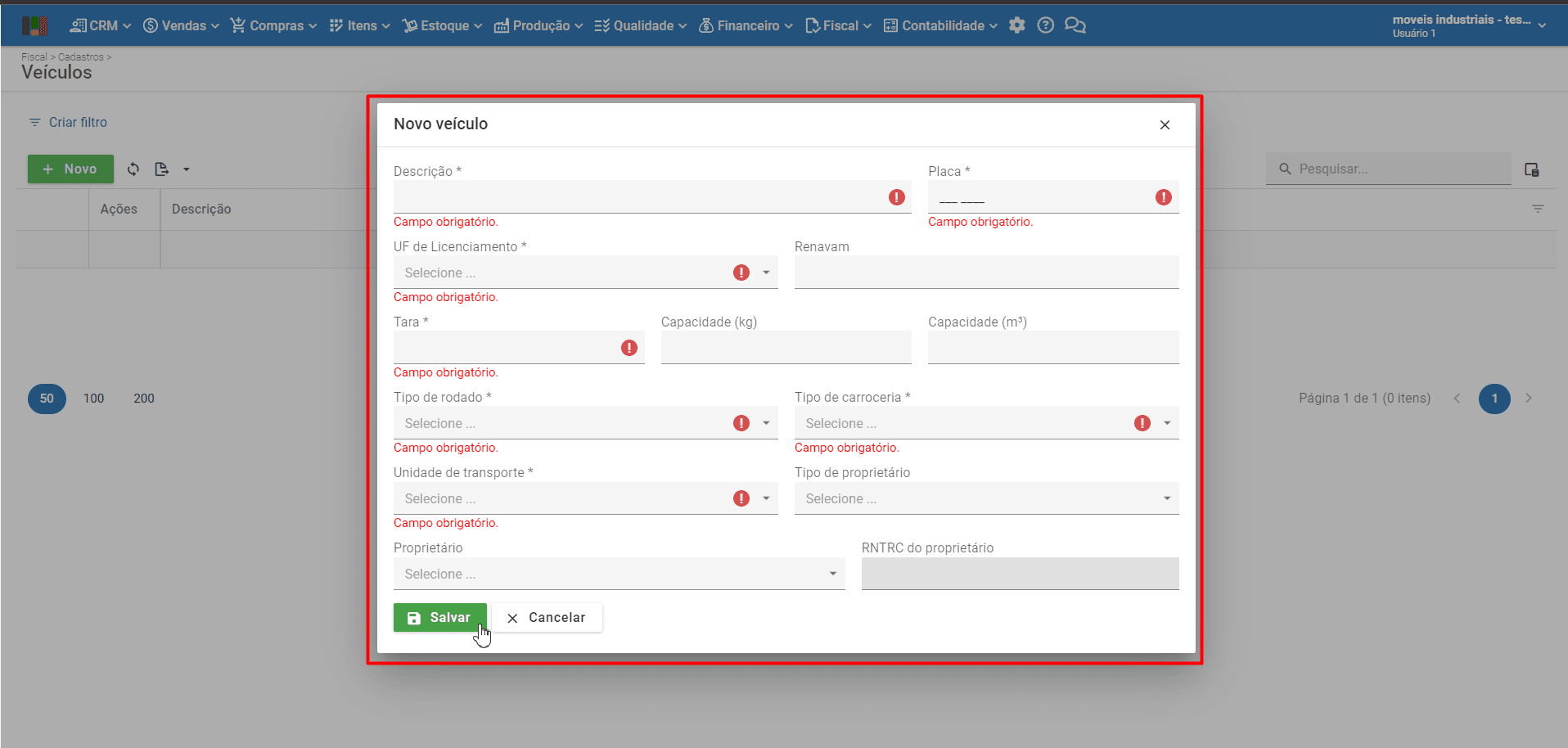This screenshot has width=1568, height=748.
Task: Go to next page arrow
Action: pos(1529,399)
